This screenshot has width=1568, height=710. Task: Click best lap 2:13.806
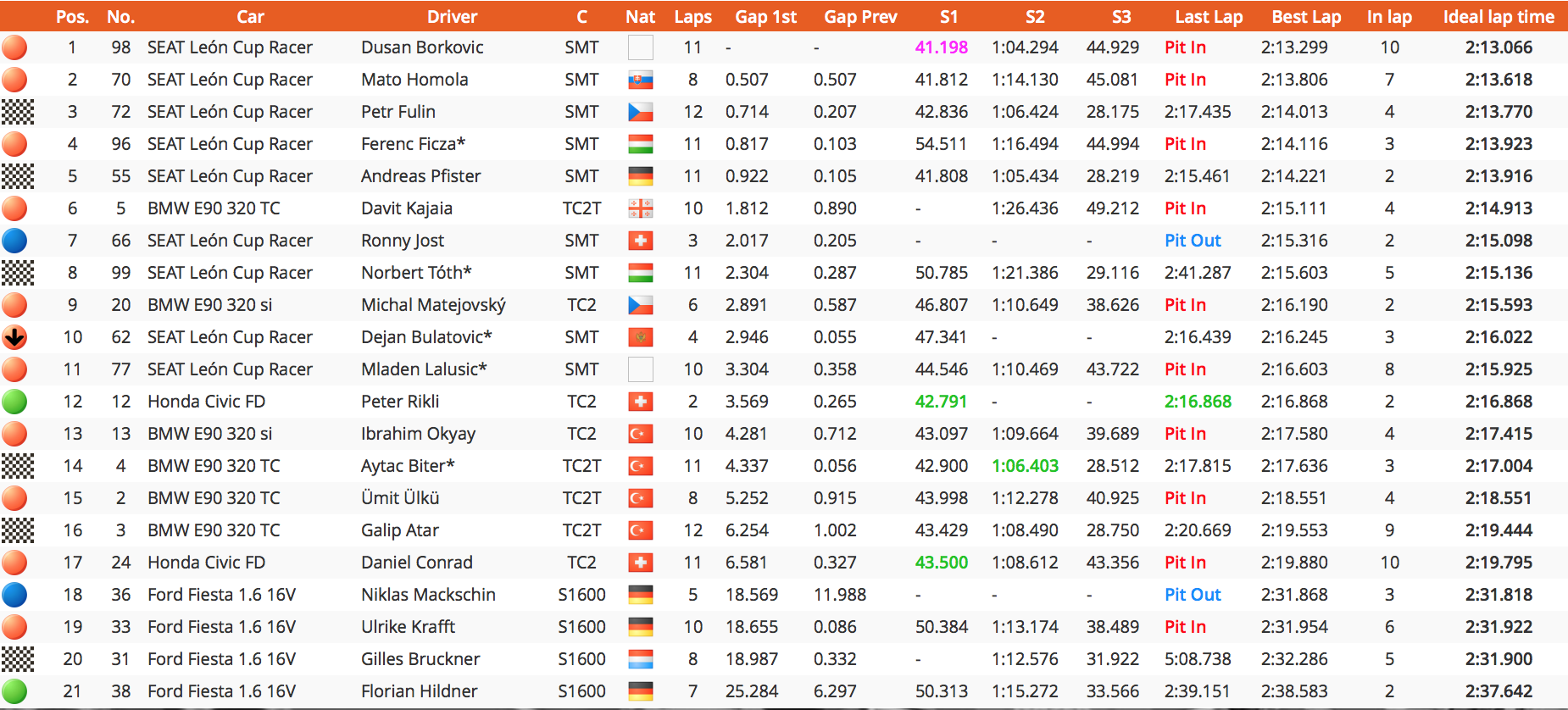(x=1294, y=80)
